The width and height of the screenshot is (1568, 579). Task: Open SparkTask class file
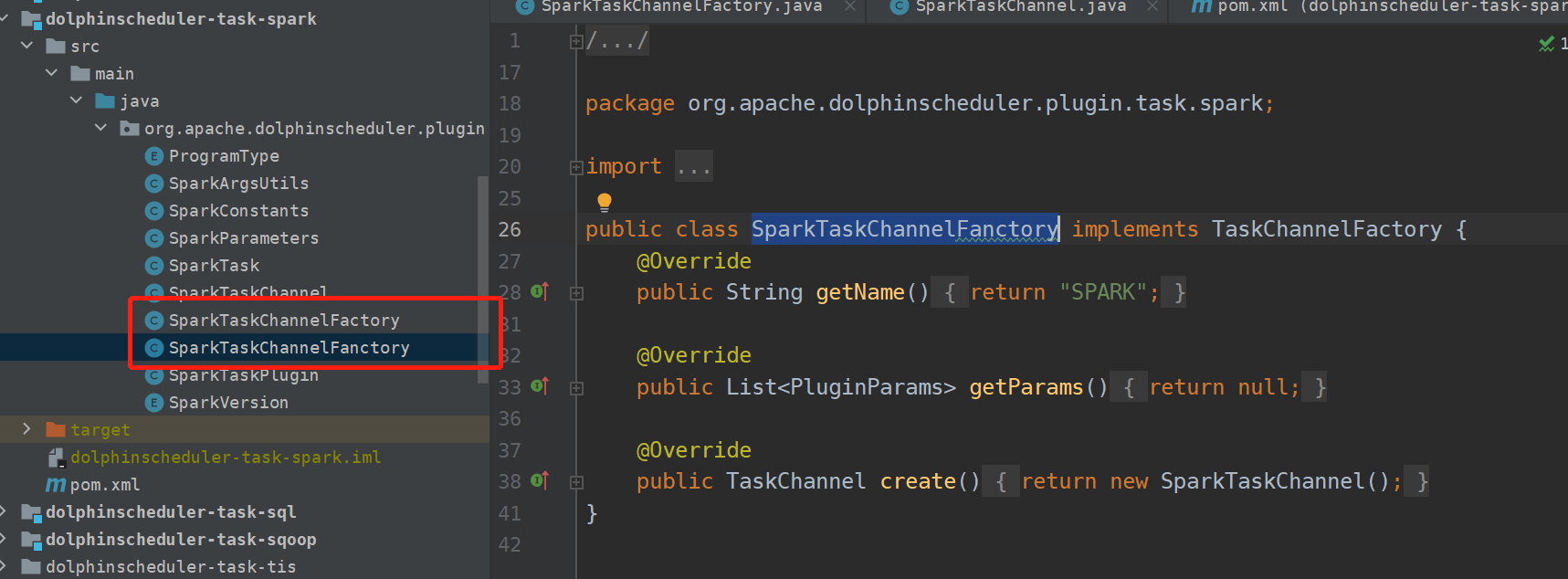tap(214, 266)
